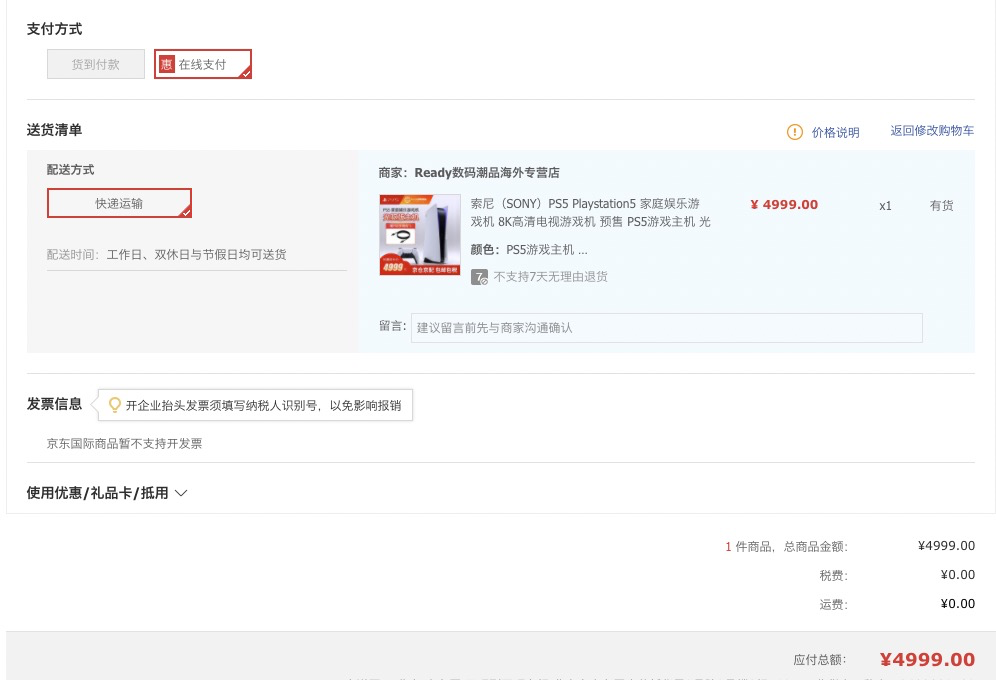The image size is (996, 680).
Task: Click 总商品金额 ¥4999.00 value
Action: coord(946,545)
